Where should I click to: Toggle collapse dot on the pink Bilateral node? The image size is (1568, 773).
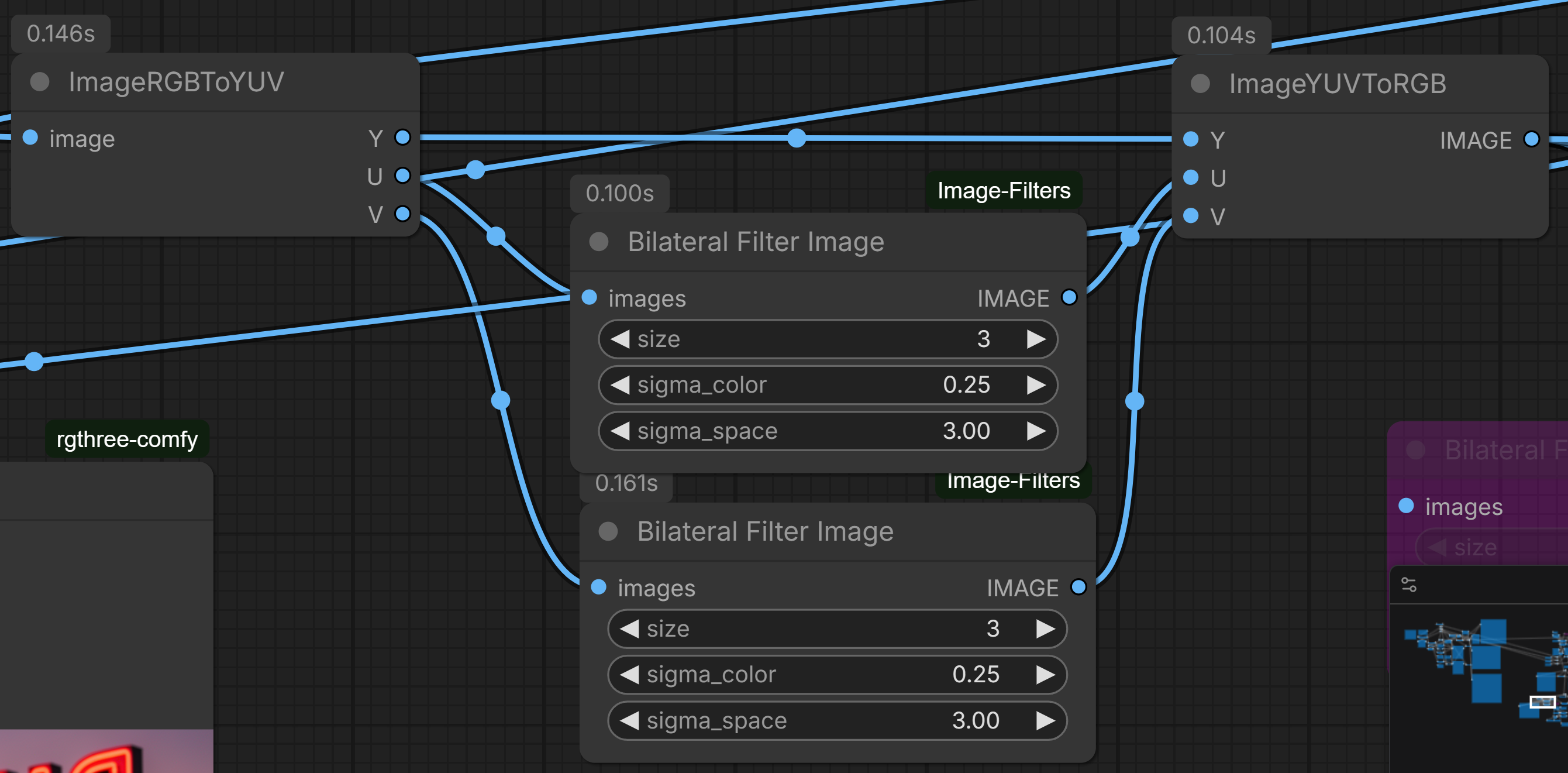tap(1416, 450)
